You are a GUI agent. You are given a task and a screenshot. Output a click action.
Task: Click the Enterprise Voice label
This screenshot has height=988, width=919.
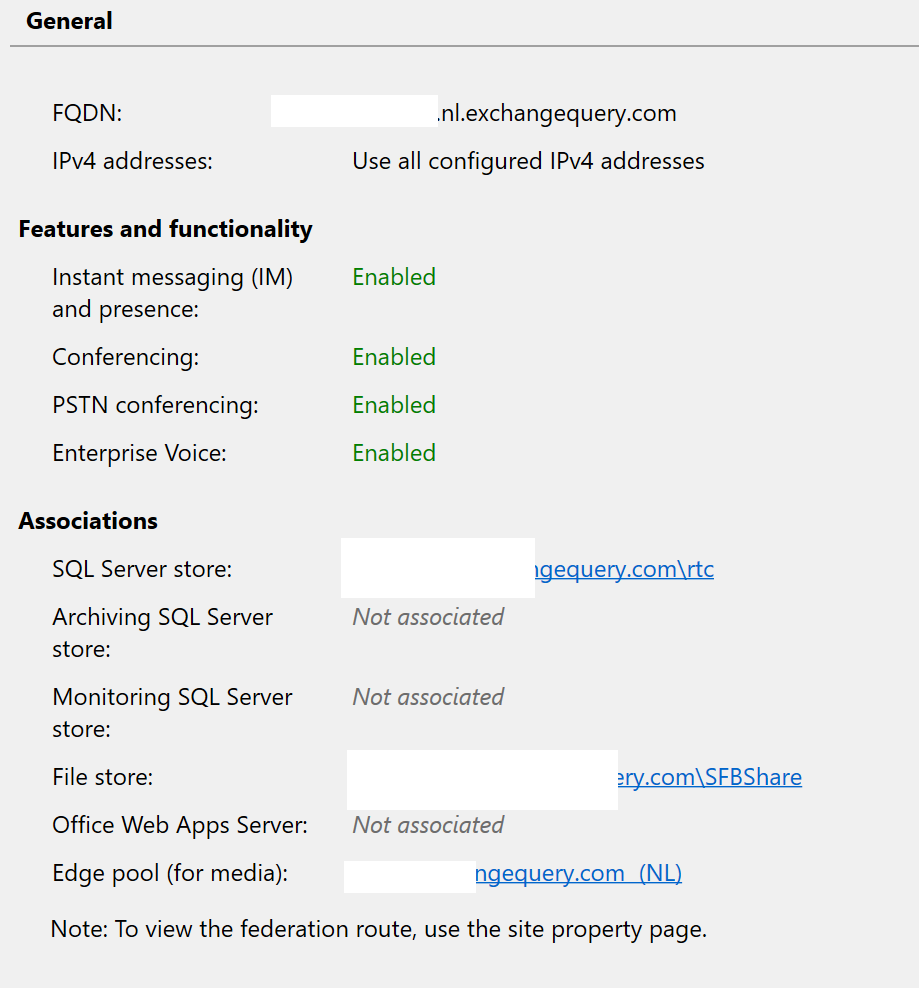139,454
